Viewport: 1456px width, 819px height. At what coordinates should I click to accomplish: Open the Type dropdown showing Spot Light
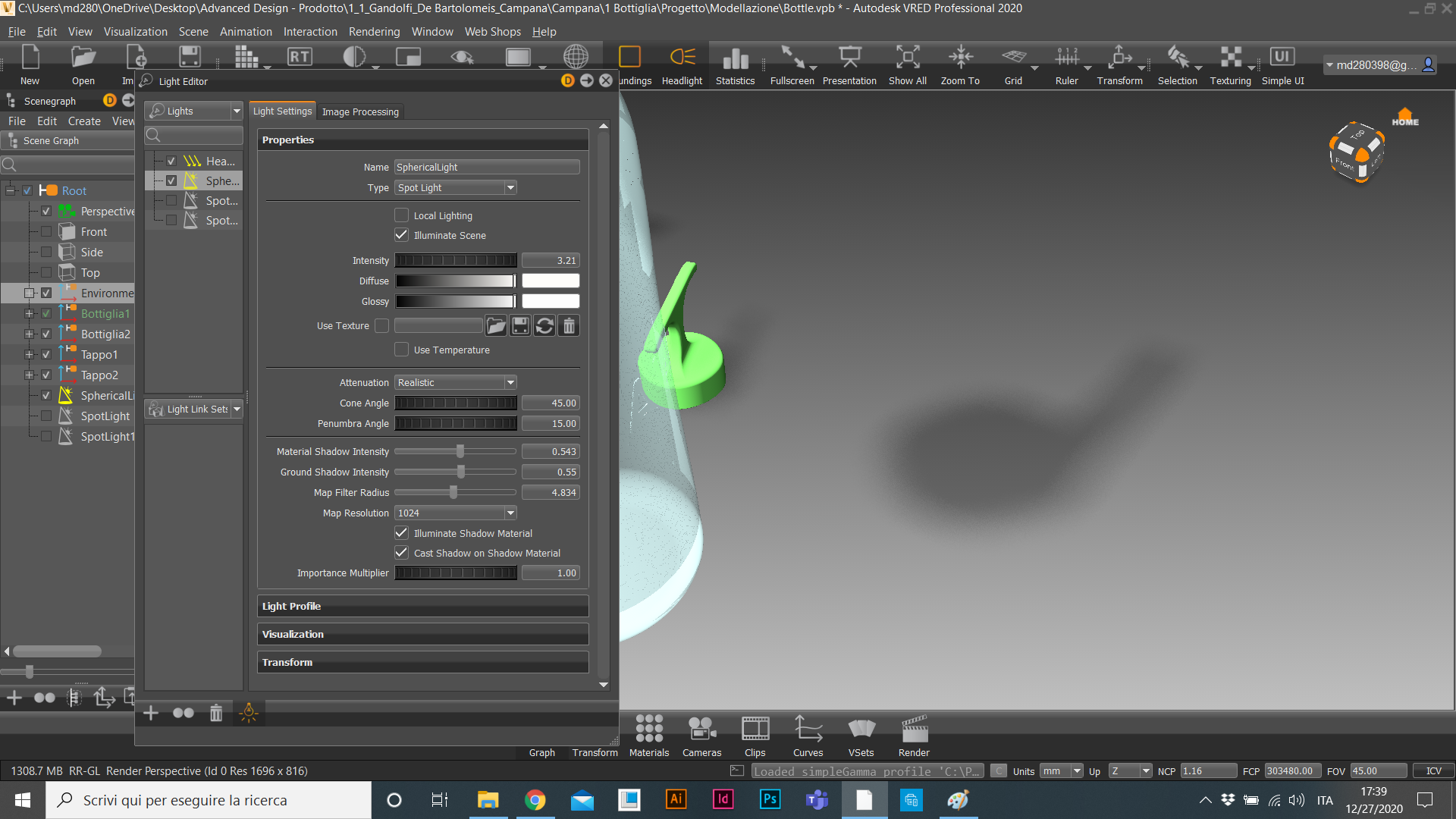(511, 187)
